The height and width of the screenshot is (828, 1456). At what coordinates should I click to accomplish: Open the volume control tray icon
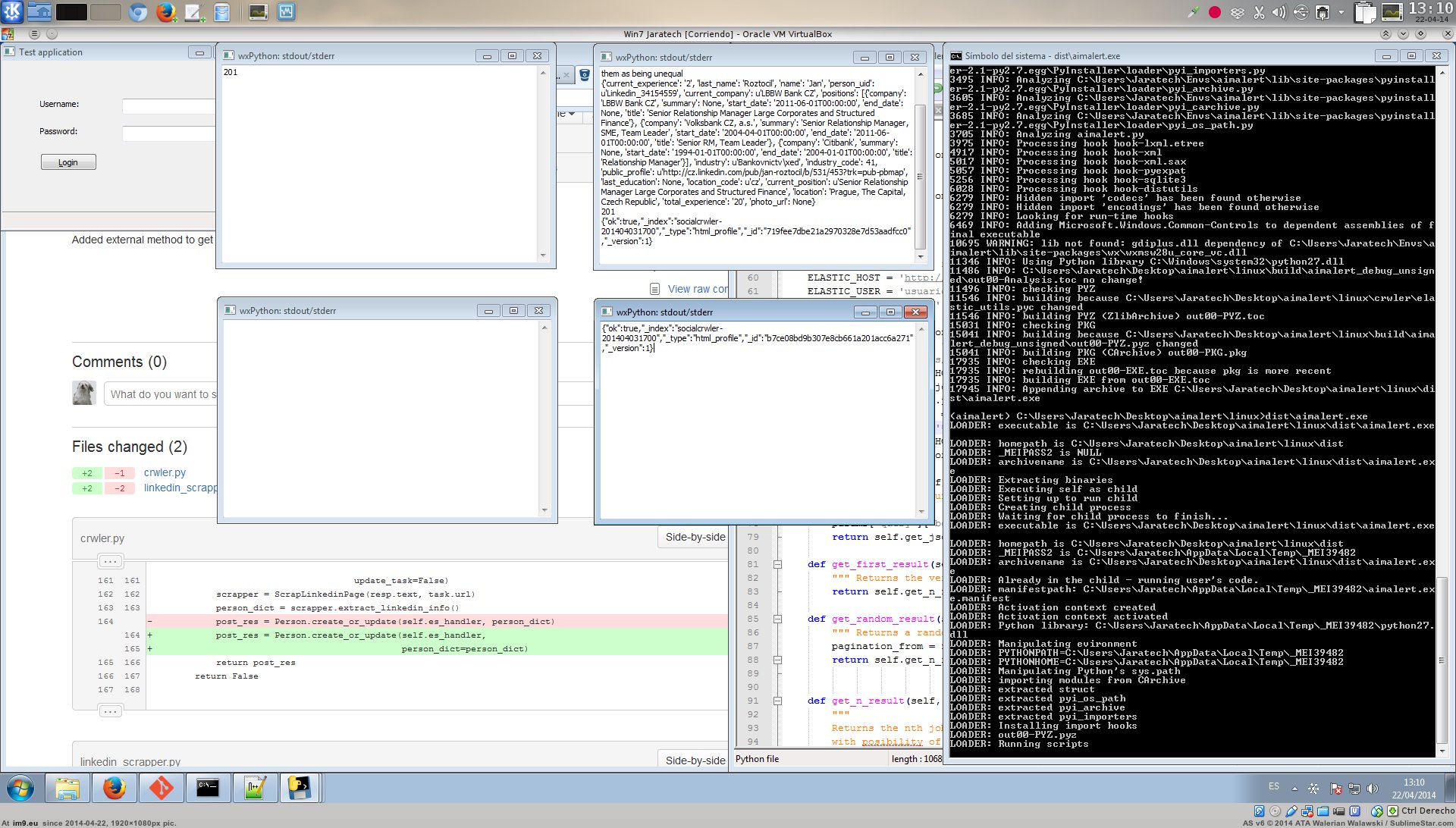(x=1279, y=12)
